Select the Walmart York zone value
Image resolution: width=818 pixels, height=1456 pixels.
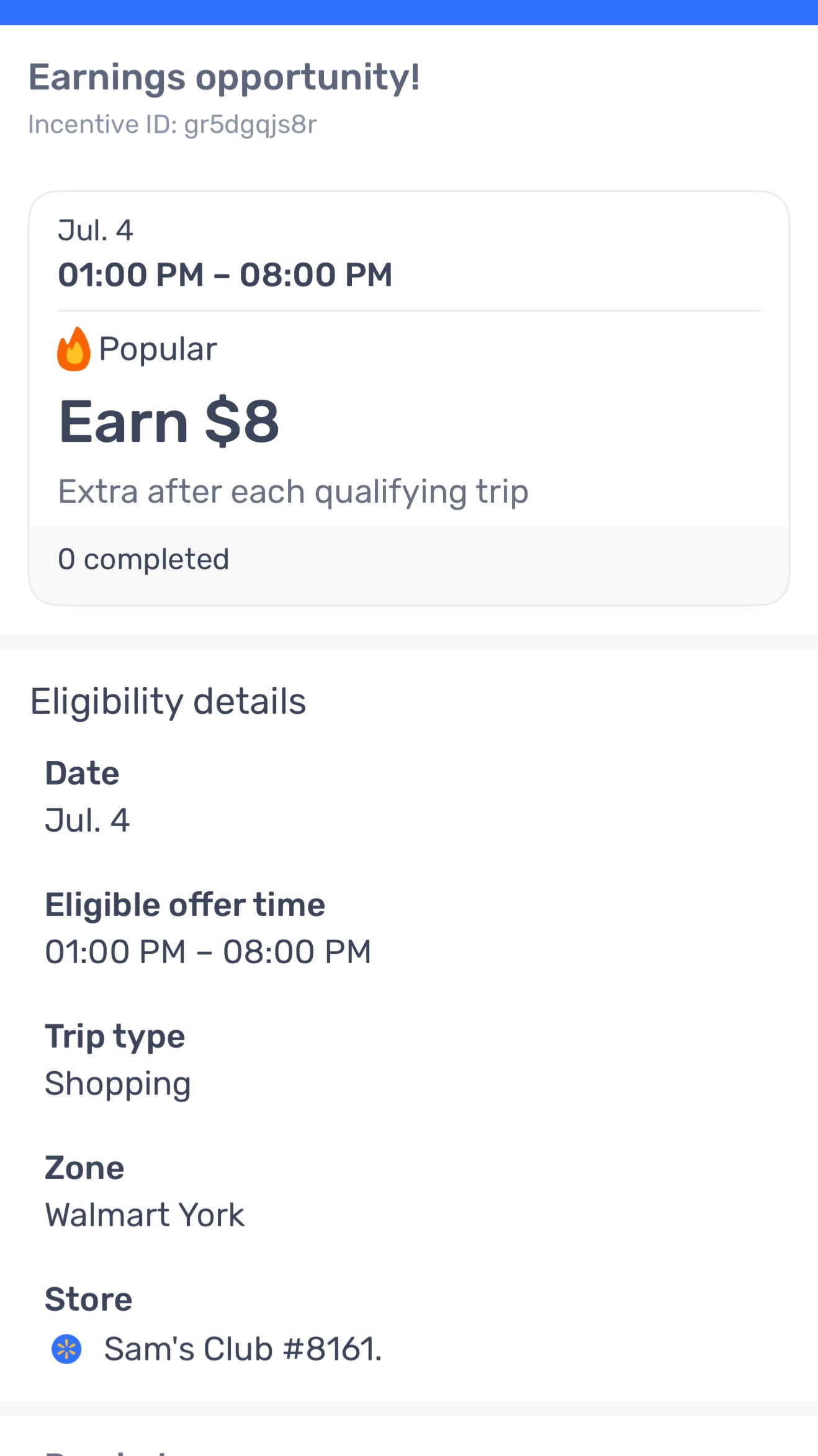(x=145, y=1215)
